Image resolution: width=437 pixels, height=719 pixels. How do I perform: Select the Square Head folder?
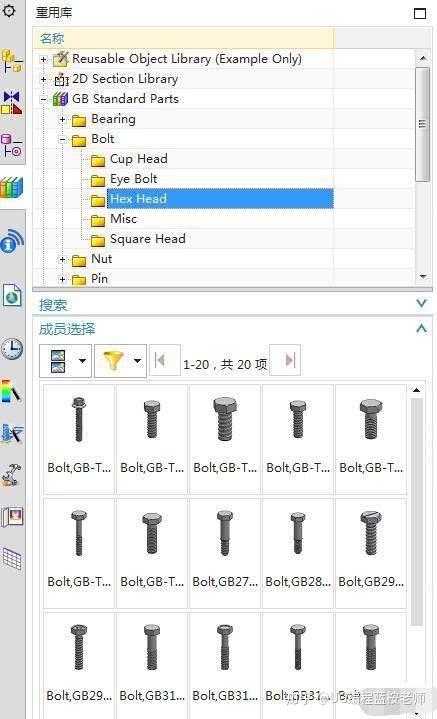coord(148,239)
